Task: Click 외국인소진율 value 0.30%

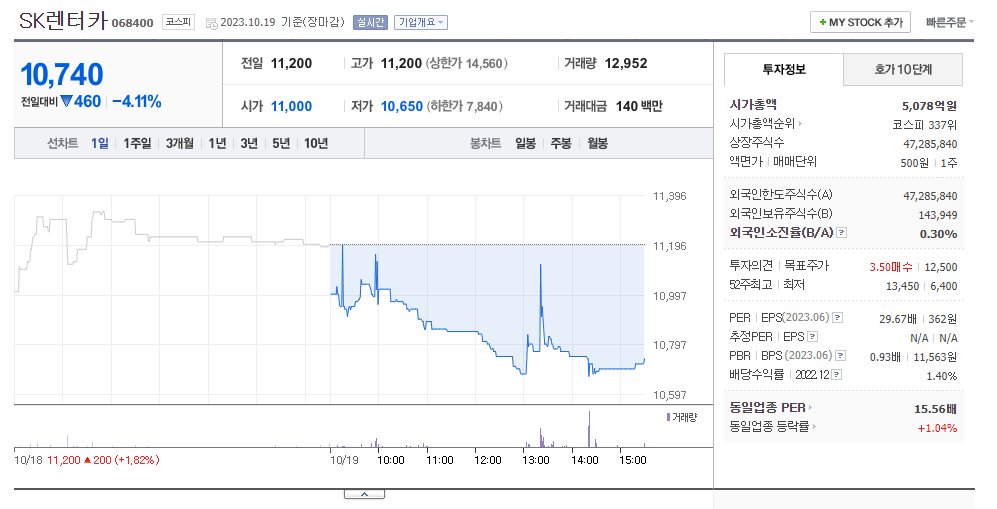Action: coord(939,234)
